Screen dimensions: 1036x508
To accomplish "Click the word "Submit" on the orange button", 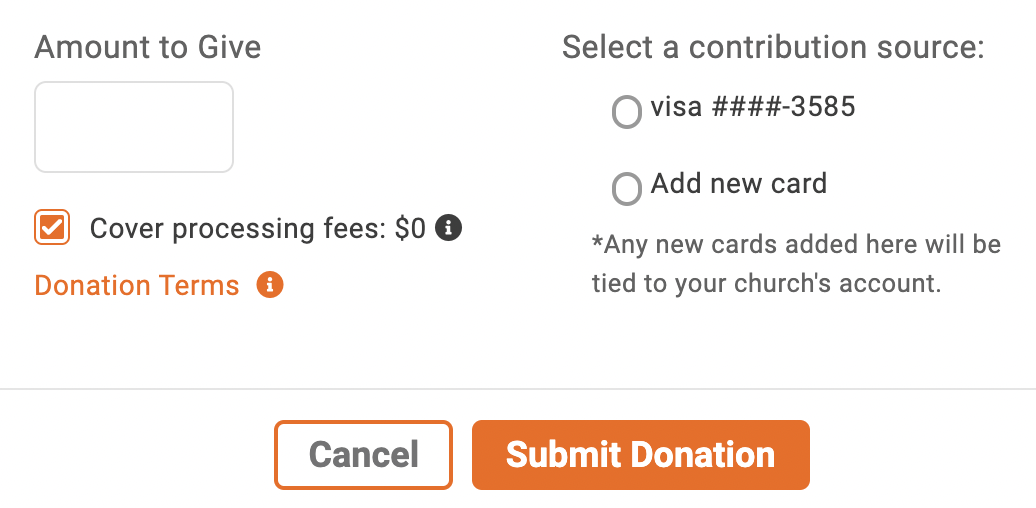I will point(564,455).
